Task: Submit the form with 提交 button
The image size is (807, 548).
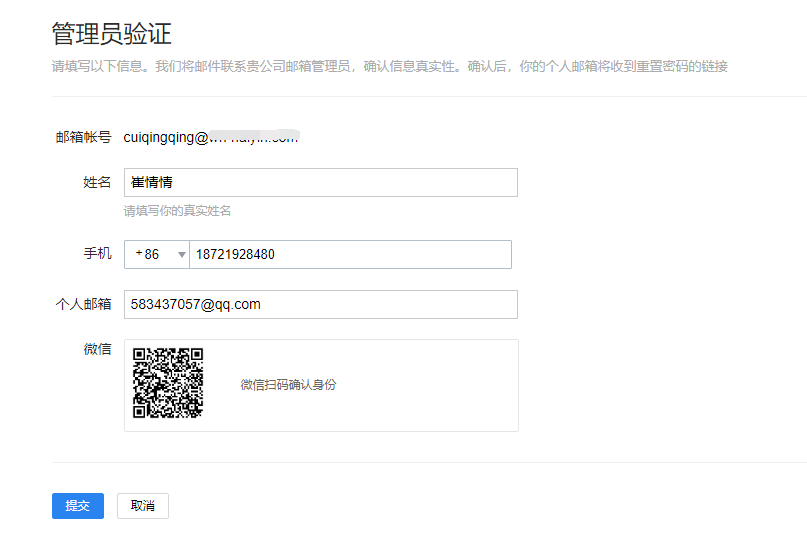Action: pos(77,506)
